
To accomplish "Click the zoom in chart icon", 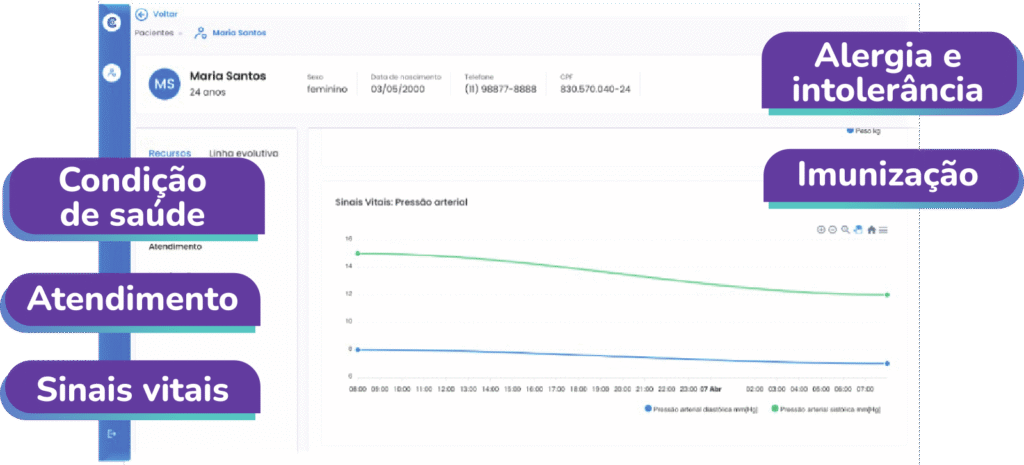I will tap(822, 230).
